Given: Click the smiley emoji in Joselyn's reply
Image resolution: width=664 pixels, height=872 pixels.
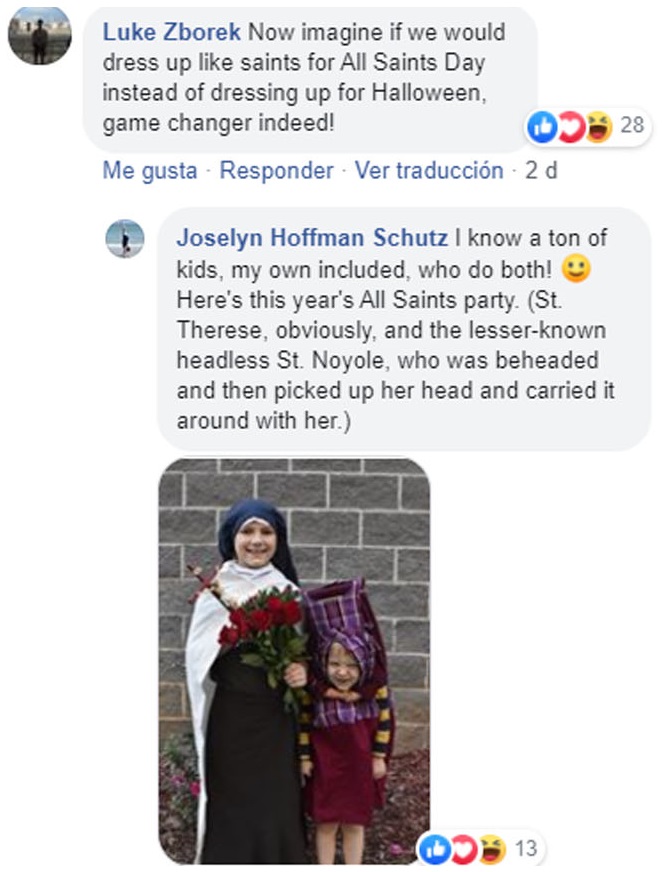Looking at the screenshot, I should pyautogui.click(x=576, y=269).
